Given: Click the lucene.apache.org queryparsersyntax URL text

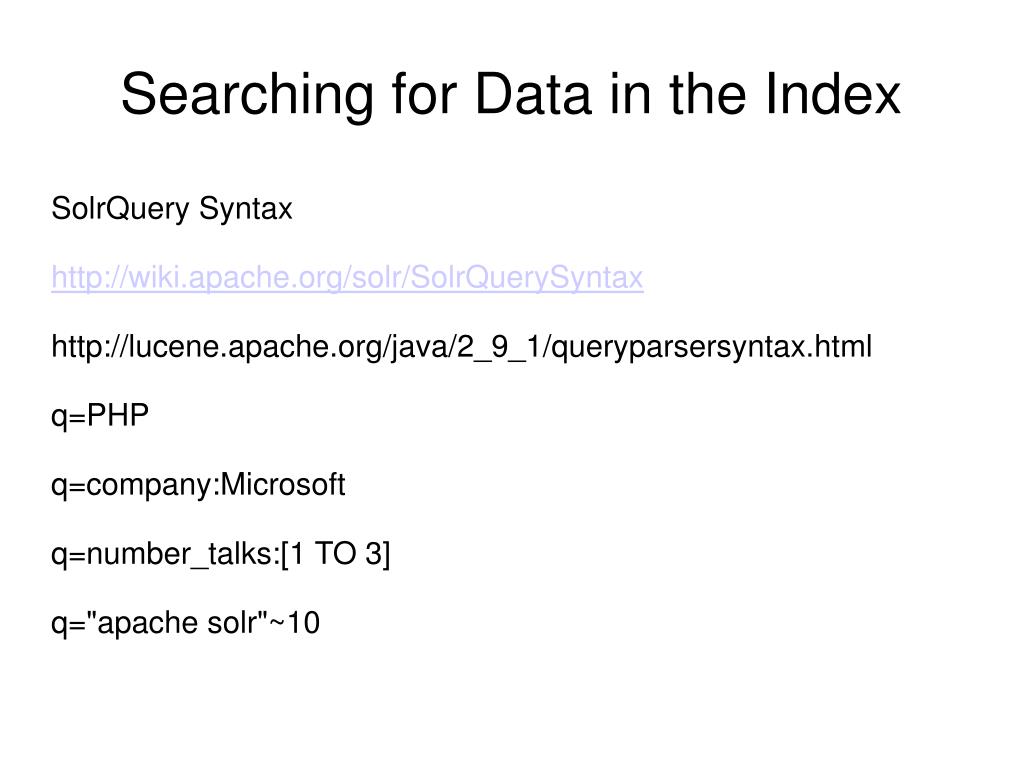Looking at the screenshot, I should 461,346.
